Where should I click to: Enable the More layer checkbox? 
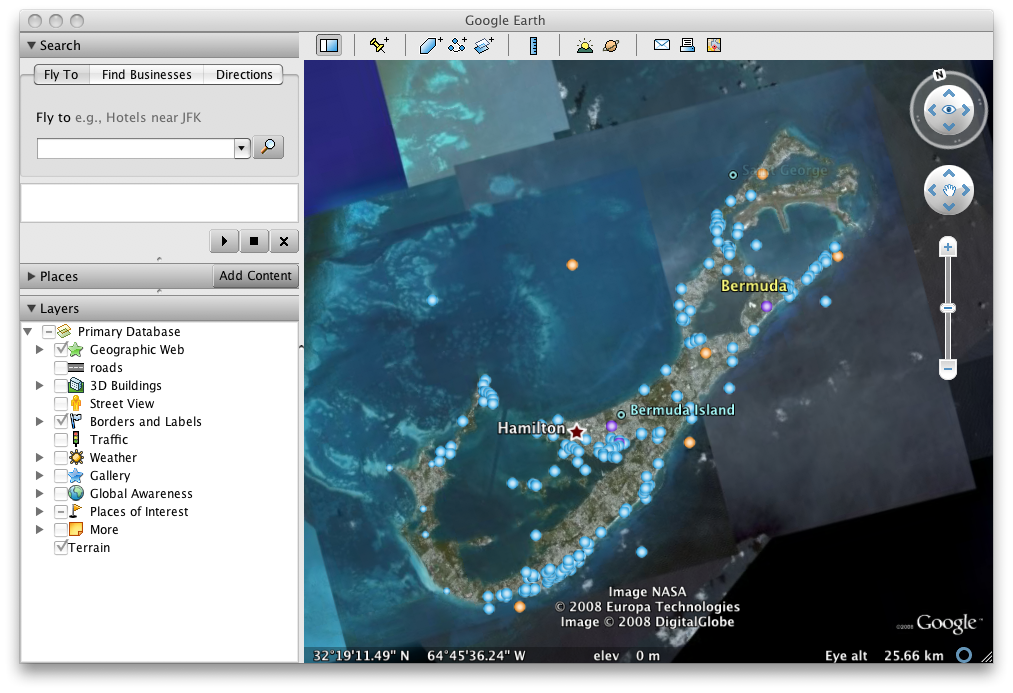tap(61, 530)
